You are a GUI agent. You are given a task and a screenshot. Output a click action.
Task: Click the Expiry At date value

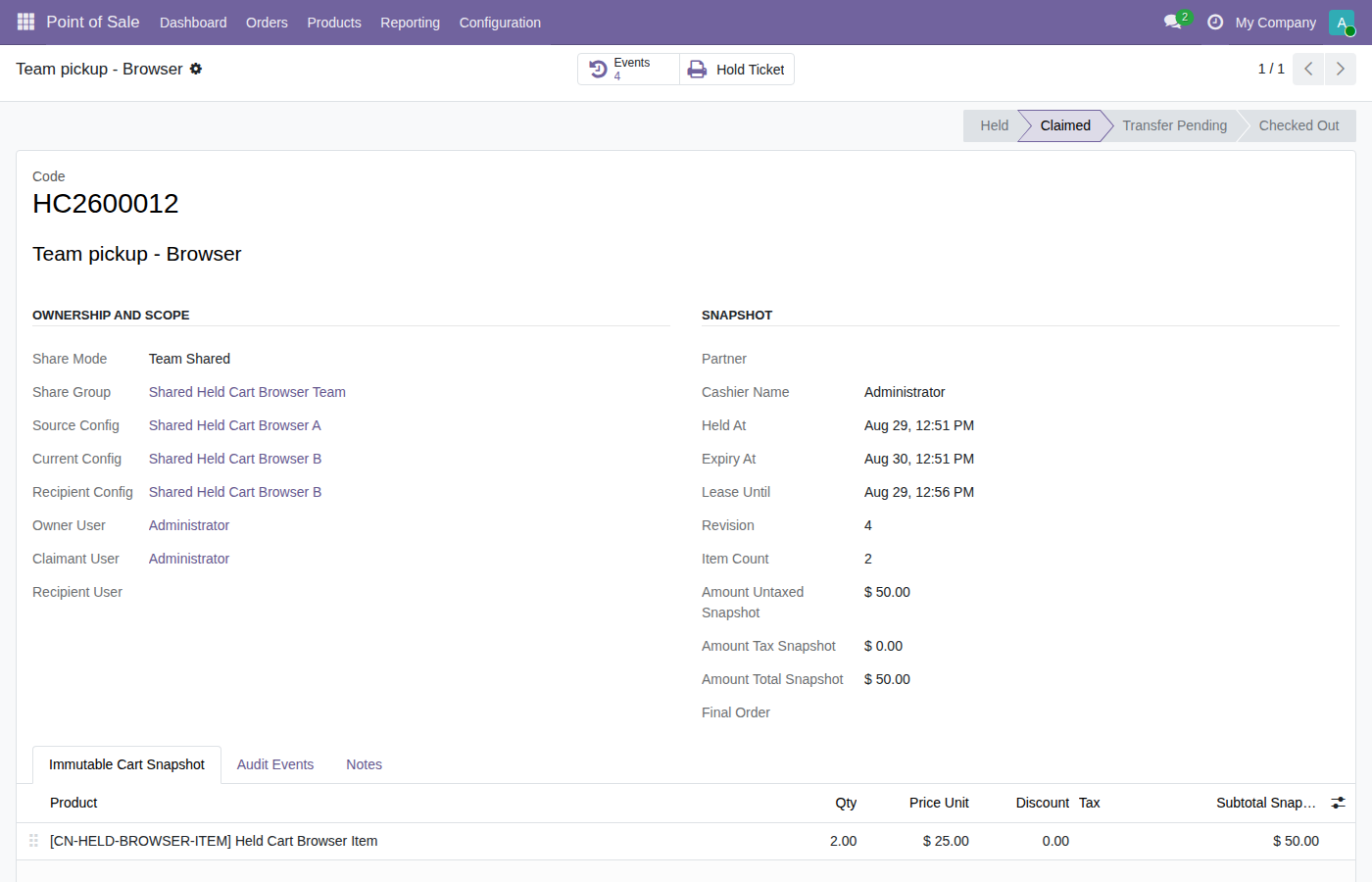pyautogui.click(x=919, y=459)
